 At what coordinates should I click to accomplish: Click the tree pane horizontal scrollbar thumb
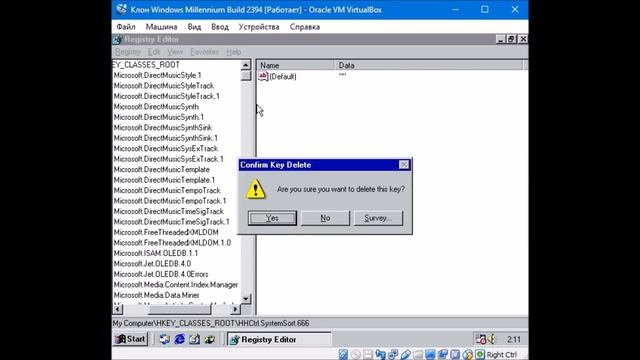coord(180,309)
